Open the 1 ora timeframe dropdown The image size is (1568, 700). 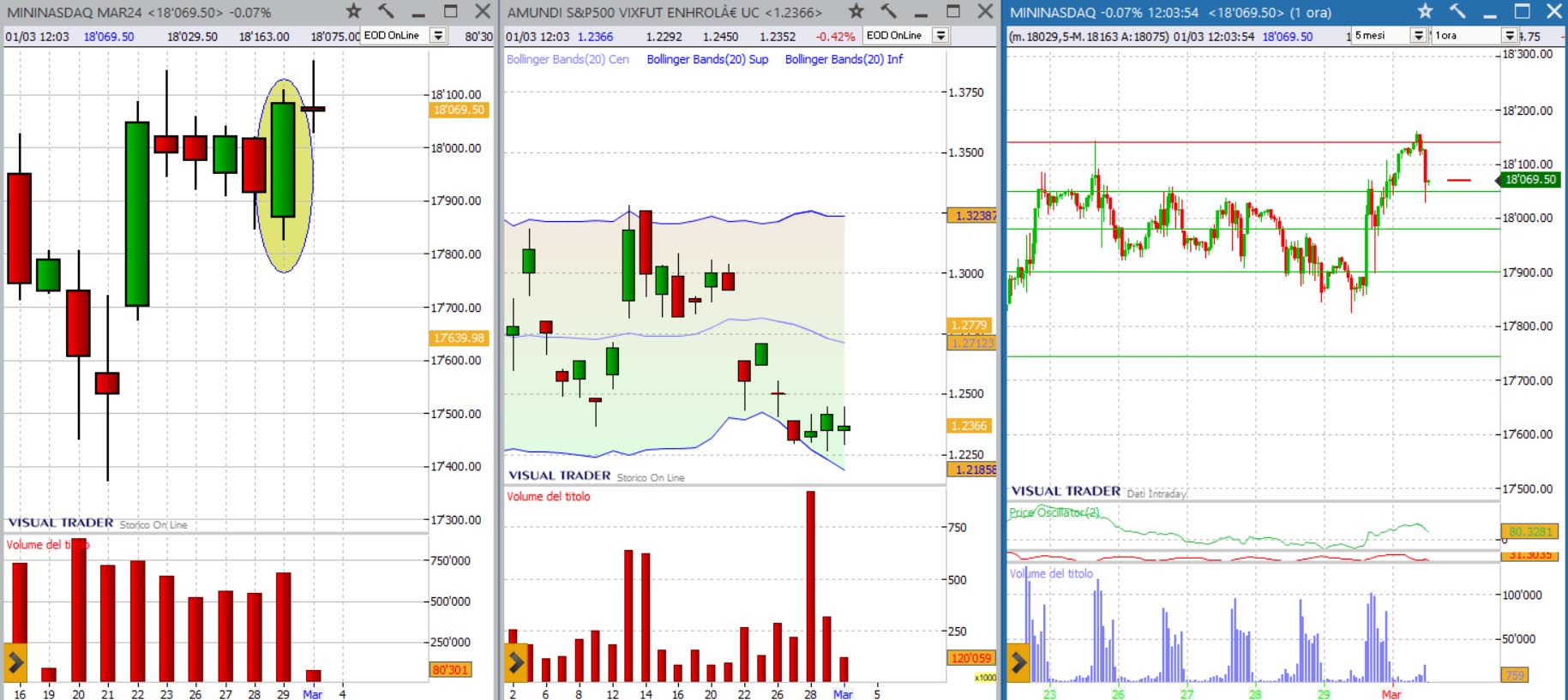(x=1510, y=35)
